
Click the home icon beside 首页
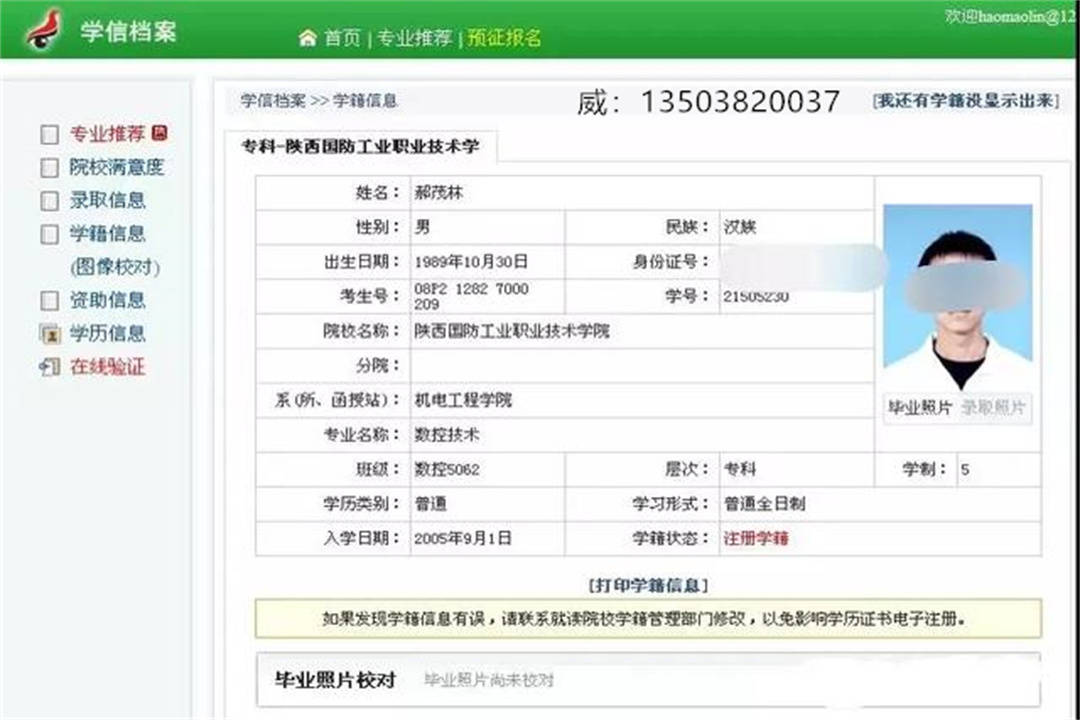click(x=306, y=37)
